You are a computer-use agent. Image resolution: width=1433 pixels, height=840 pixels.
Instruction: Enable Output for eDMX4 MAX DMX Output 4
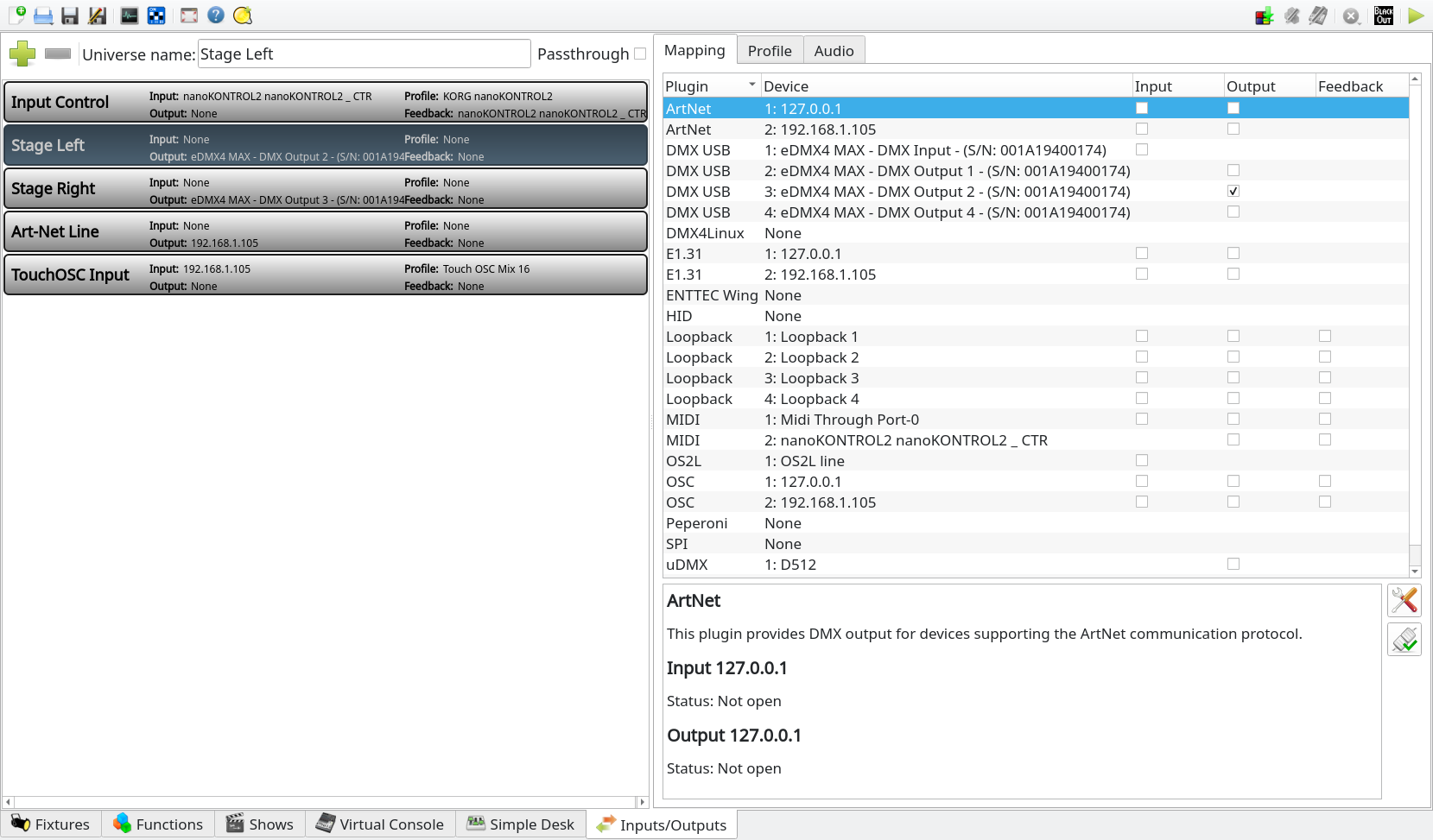click(1233, 212)
